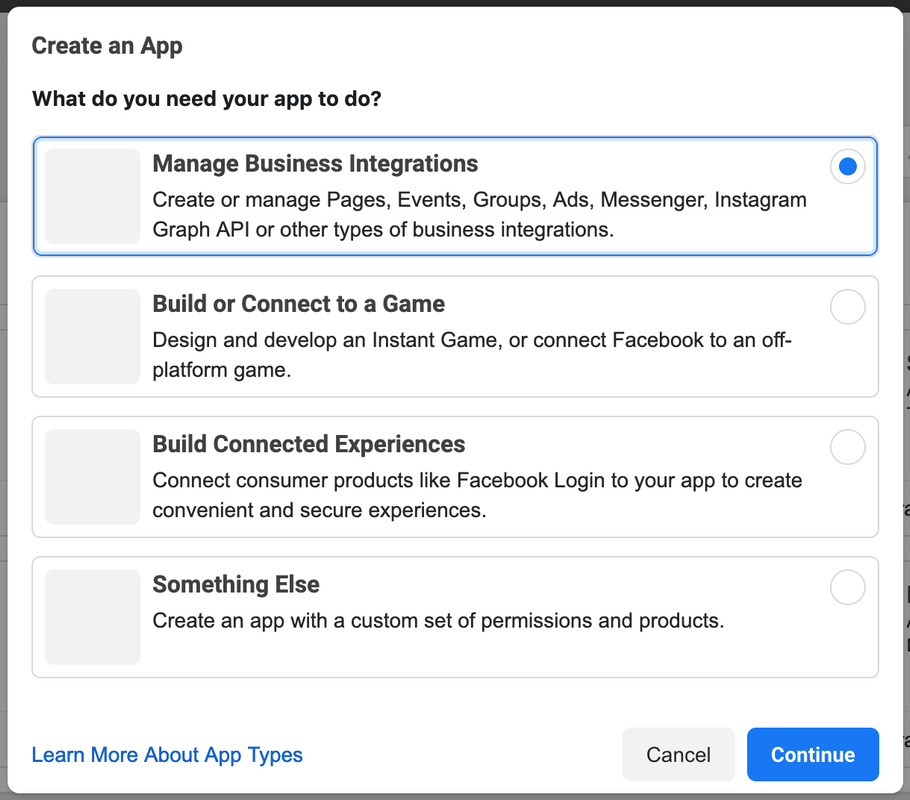Click the description mentioning Instagram Graph API

tap(479, 215)
